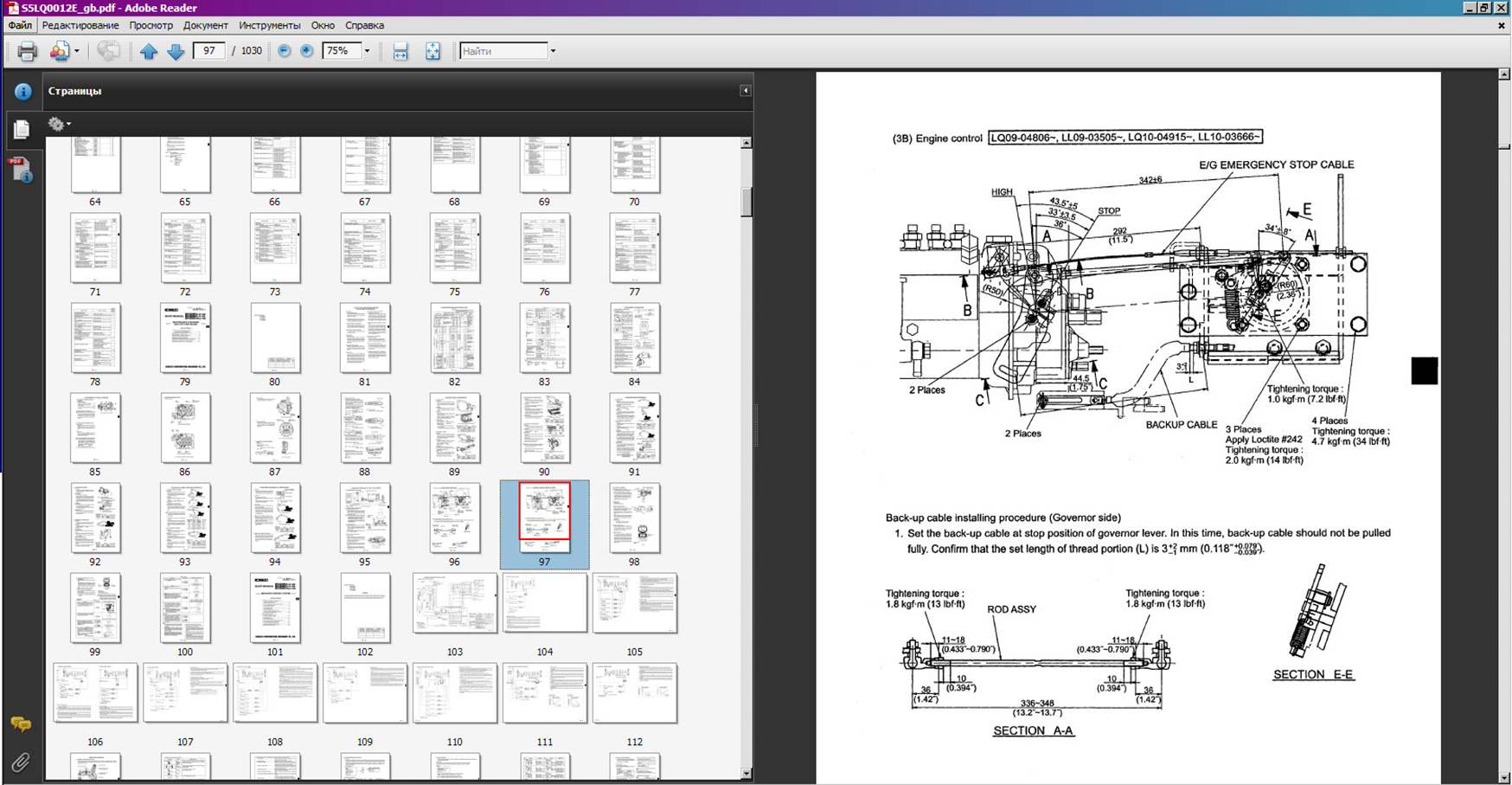The image size is (1512, 785).
Task: Select page 103 thumbnail
Action: coord(454,603)
